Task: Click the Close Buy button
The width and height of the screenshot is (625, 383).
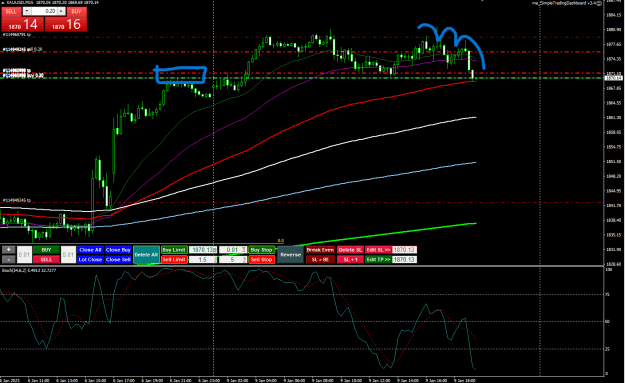Action: pyautogui.click(x=118, y=250)
